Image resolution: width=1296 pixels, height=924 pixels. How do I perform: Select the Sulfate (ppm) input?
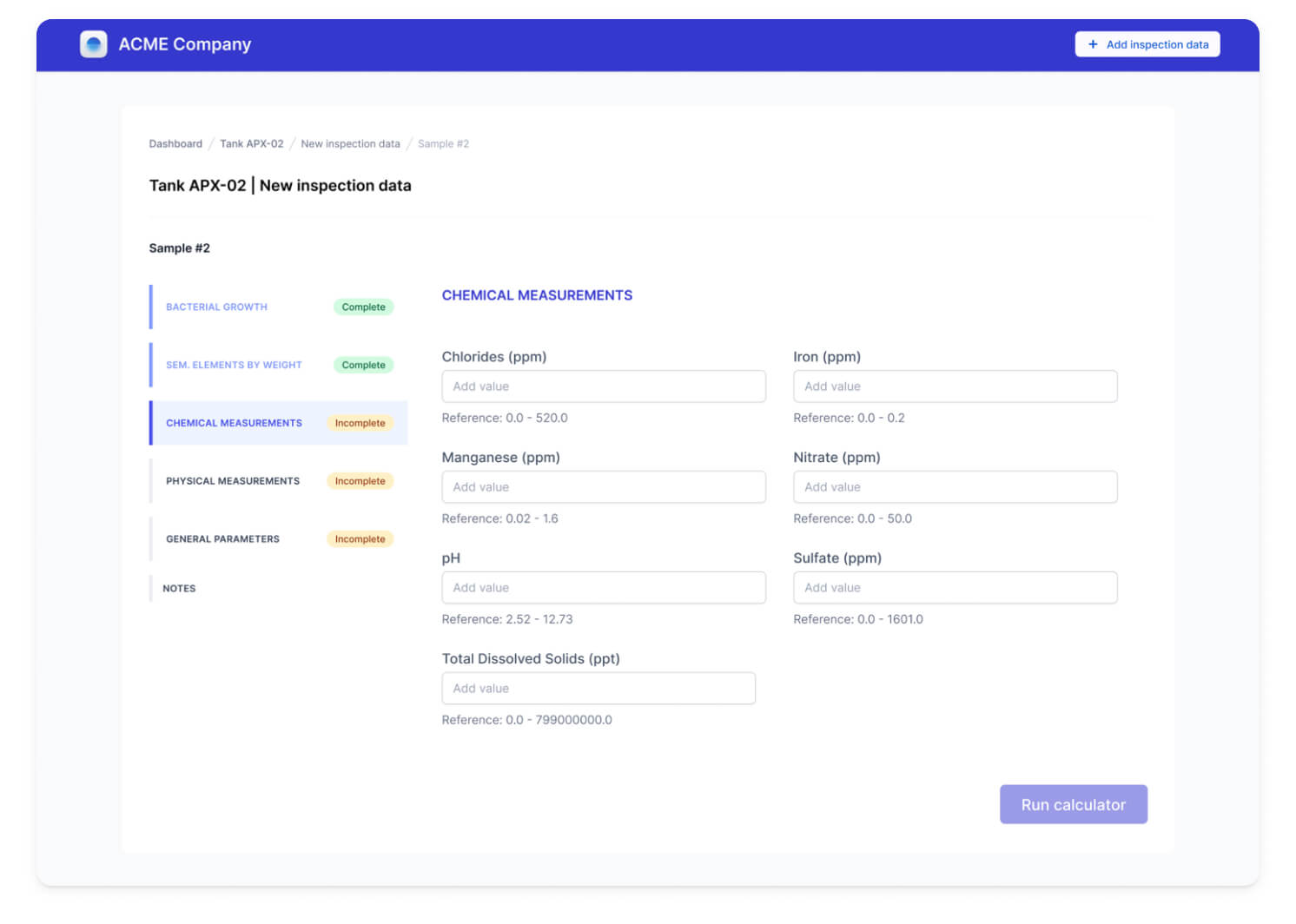tap(955, 588)
